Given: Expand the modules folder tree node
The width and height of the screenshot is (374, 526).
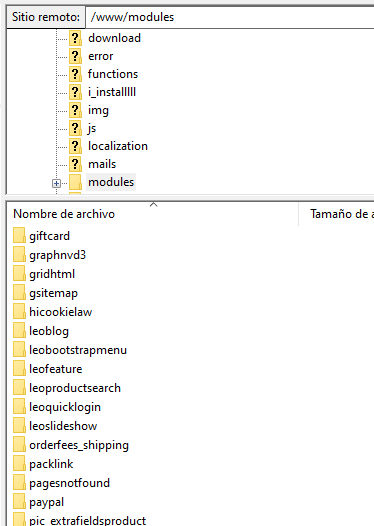Looking at the screenshot, I should (56, 183).
